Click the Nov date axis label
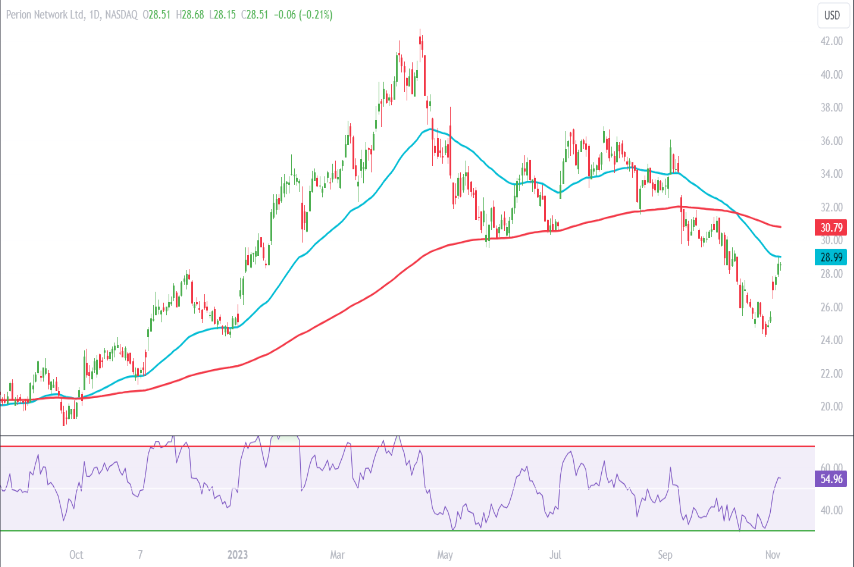This screenshot has height=567, width=854. [x=773, y=555]
